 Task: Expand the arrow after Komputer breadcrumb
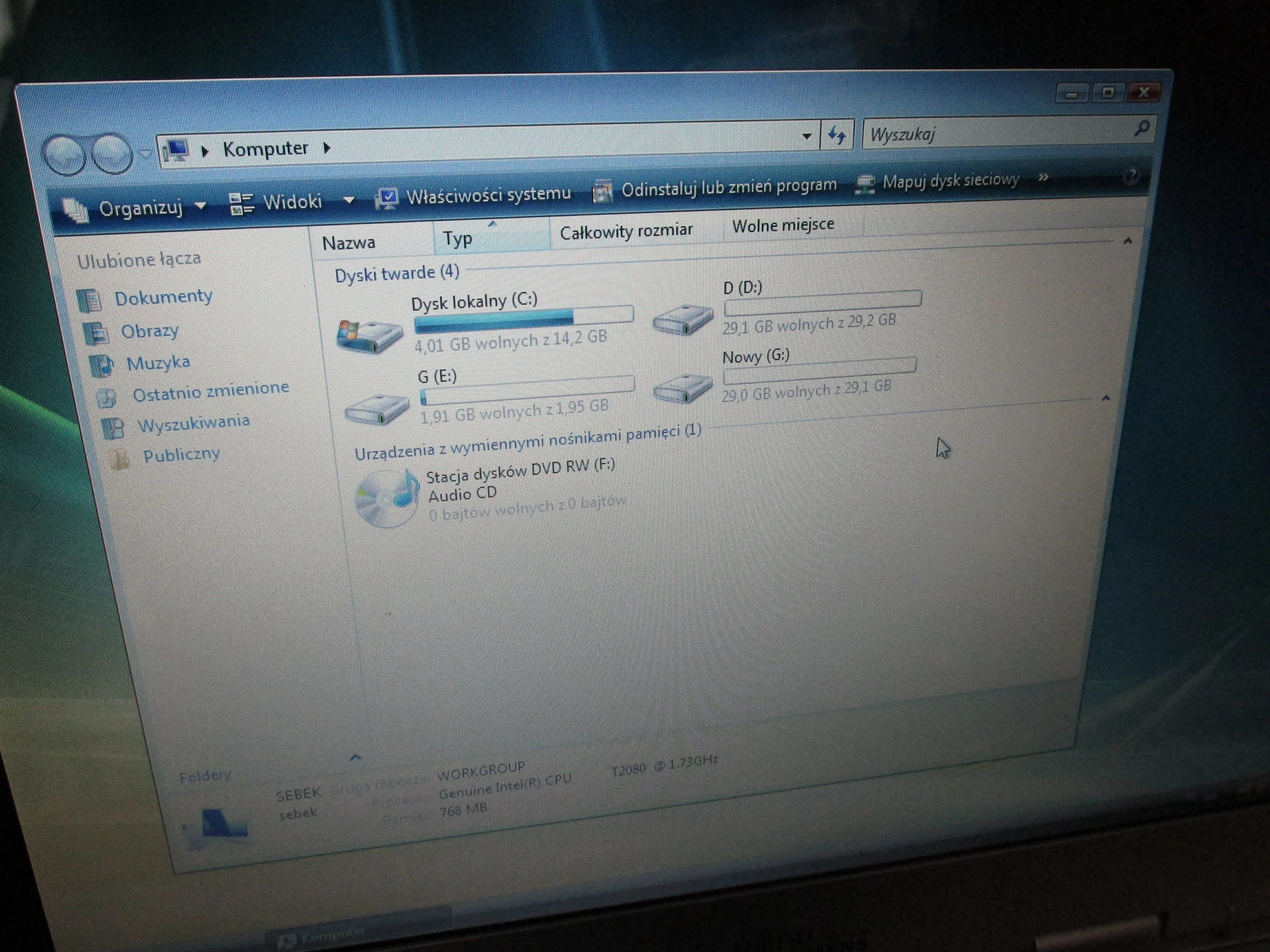[327, 147]
